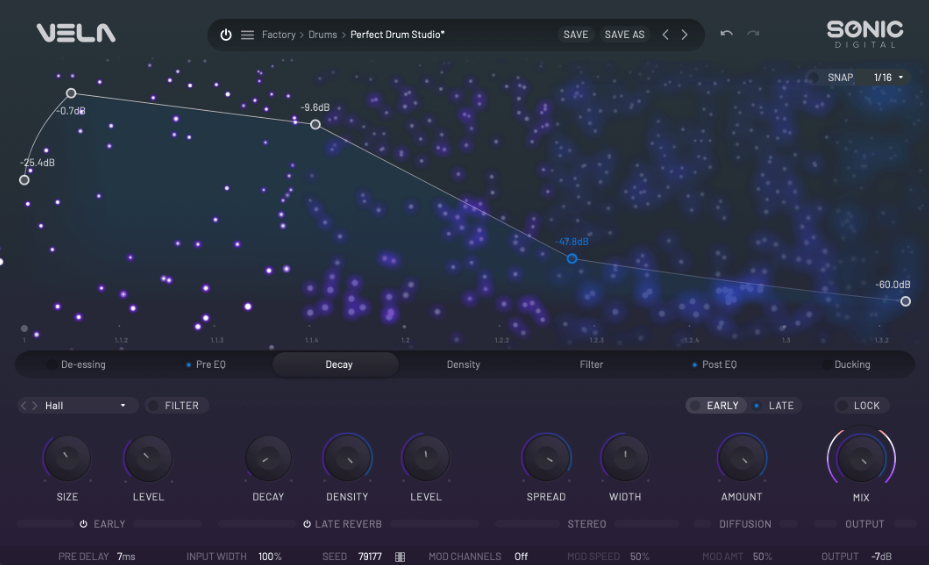Switch to the Density tab
This screenshot has height=565, width=929.
[463, 365]
